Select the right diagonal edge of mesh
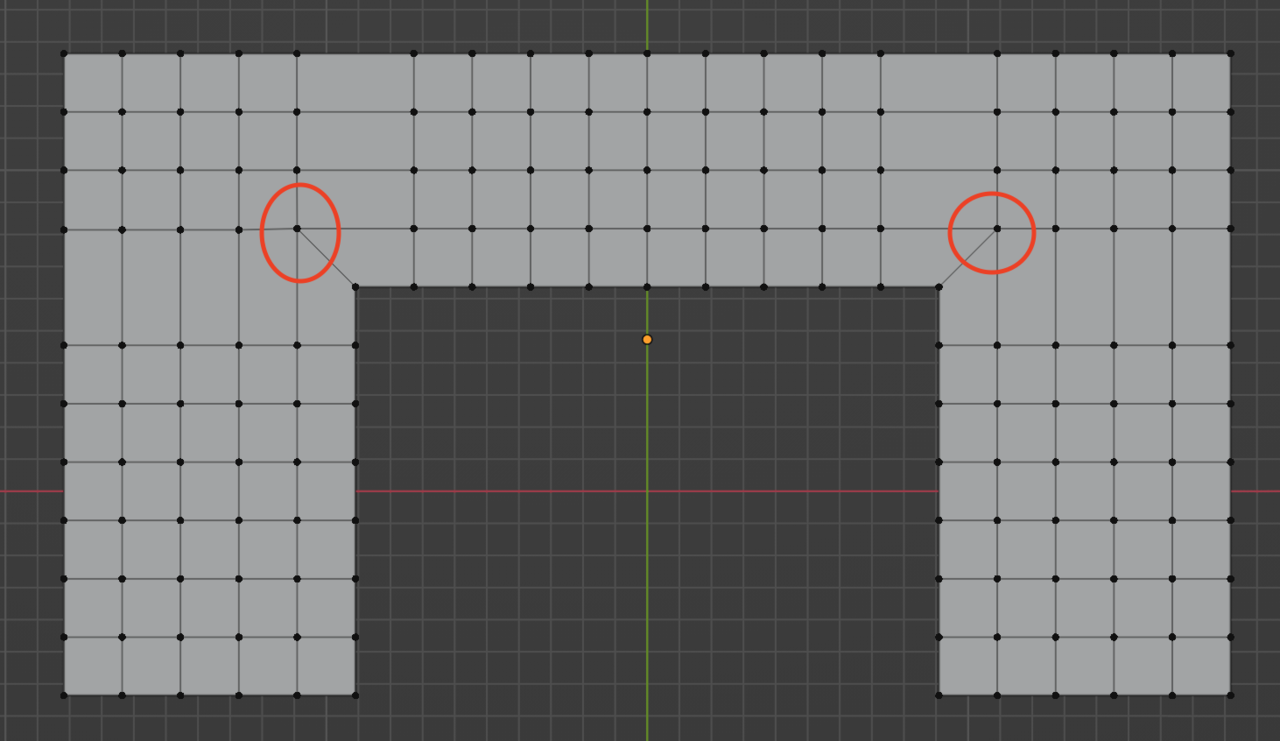This screenshot has height=741, width=1280. click(x=968, y=258)
